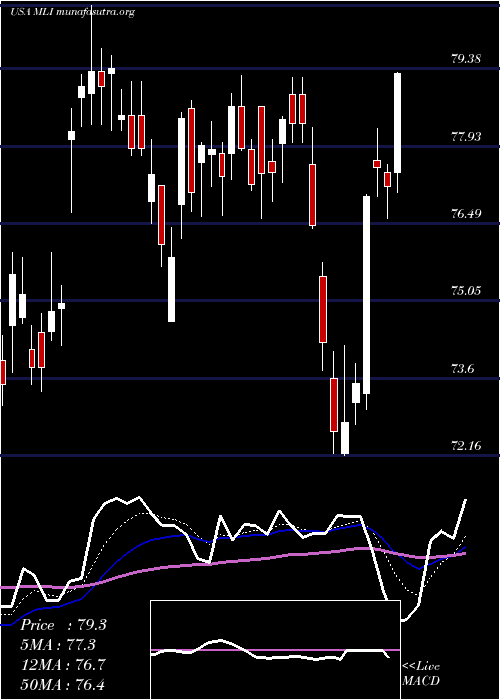Click the <<Live MACD label
The height and width of the screenshot is (700, 500).
pyautogui.click(x=421, y=674)
